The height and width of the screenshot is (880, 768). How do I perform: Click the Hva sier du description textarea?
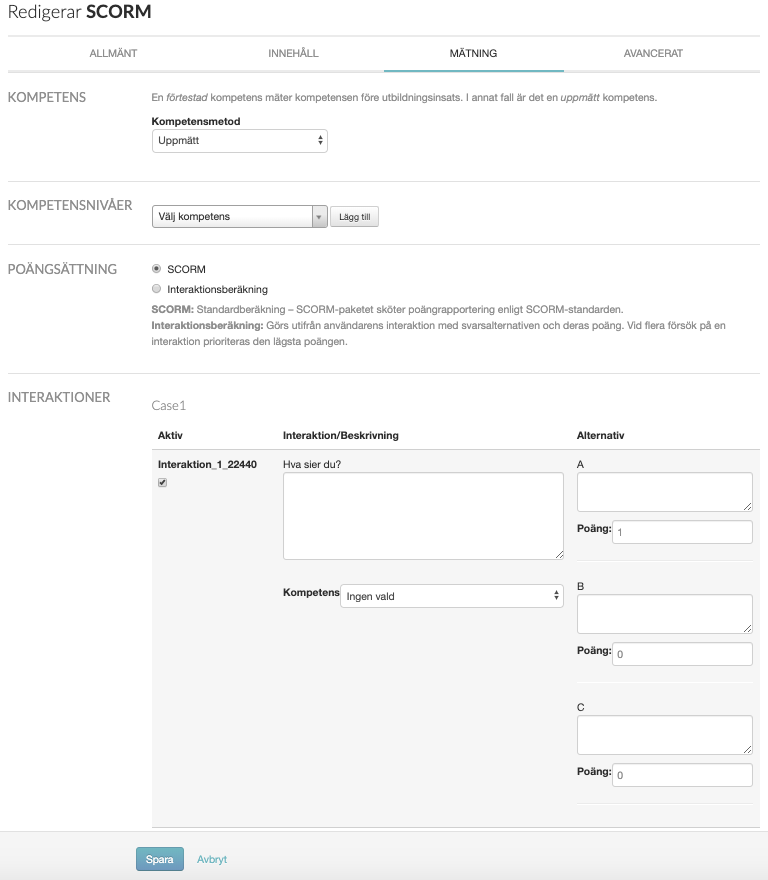[423, 516]
